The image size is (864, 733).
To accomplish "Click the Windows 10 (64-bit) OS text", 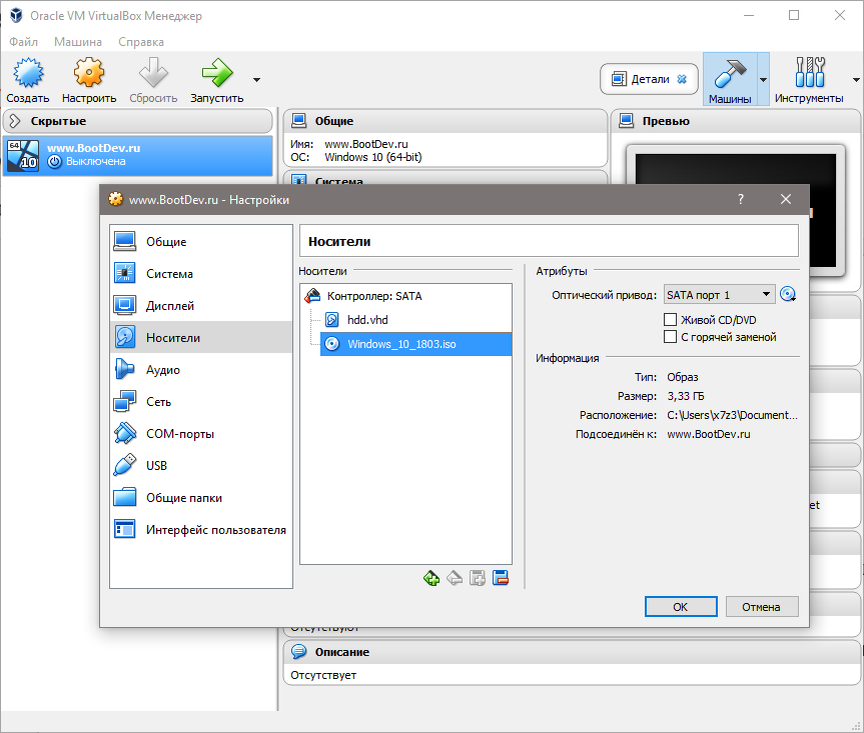I will pyautogui.click(x=373, y=157).
